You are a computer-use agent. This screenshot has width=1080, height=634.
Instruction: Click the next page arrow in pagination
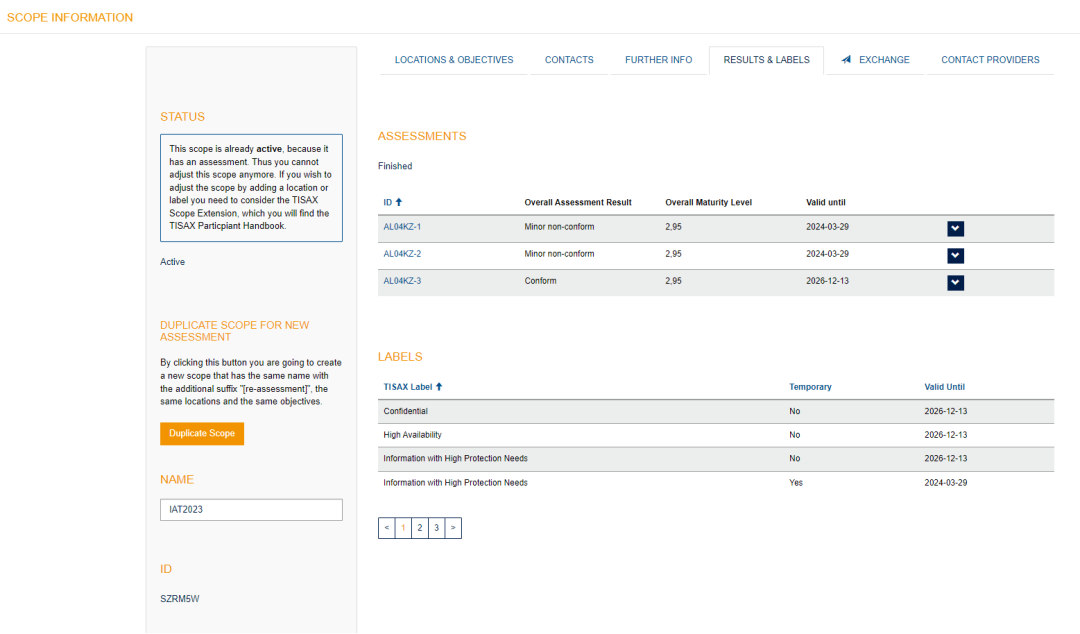[453, 527]
